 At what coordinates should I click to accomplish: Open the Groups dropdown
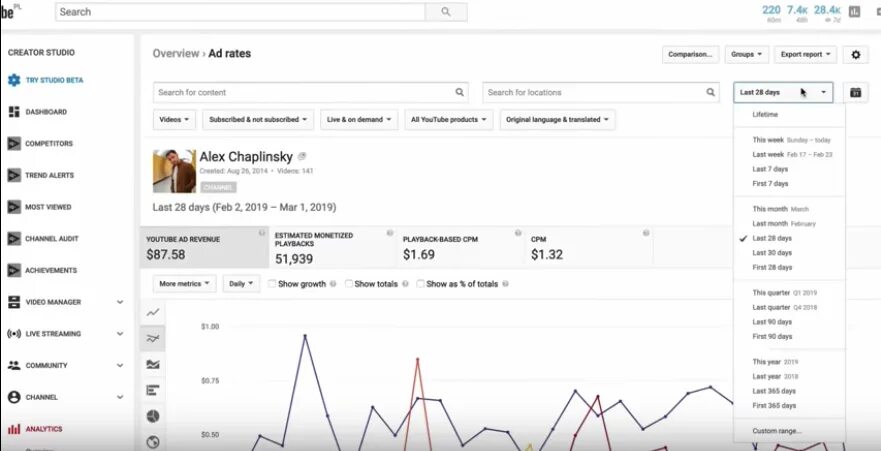746,54
